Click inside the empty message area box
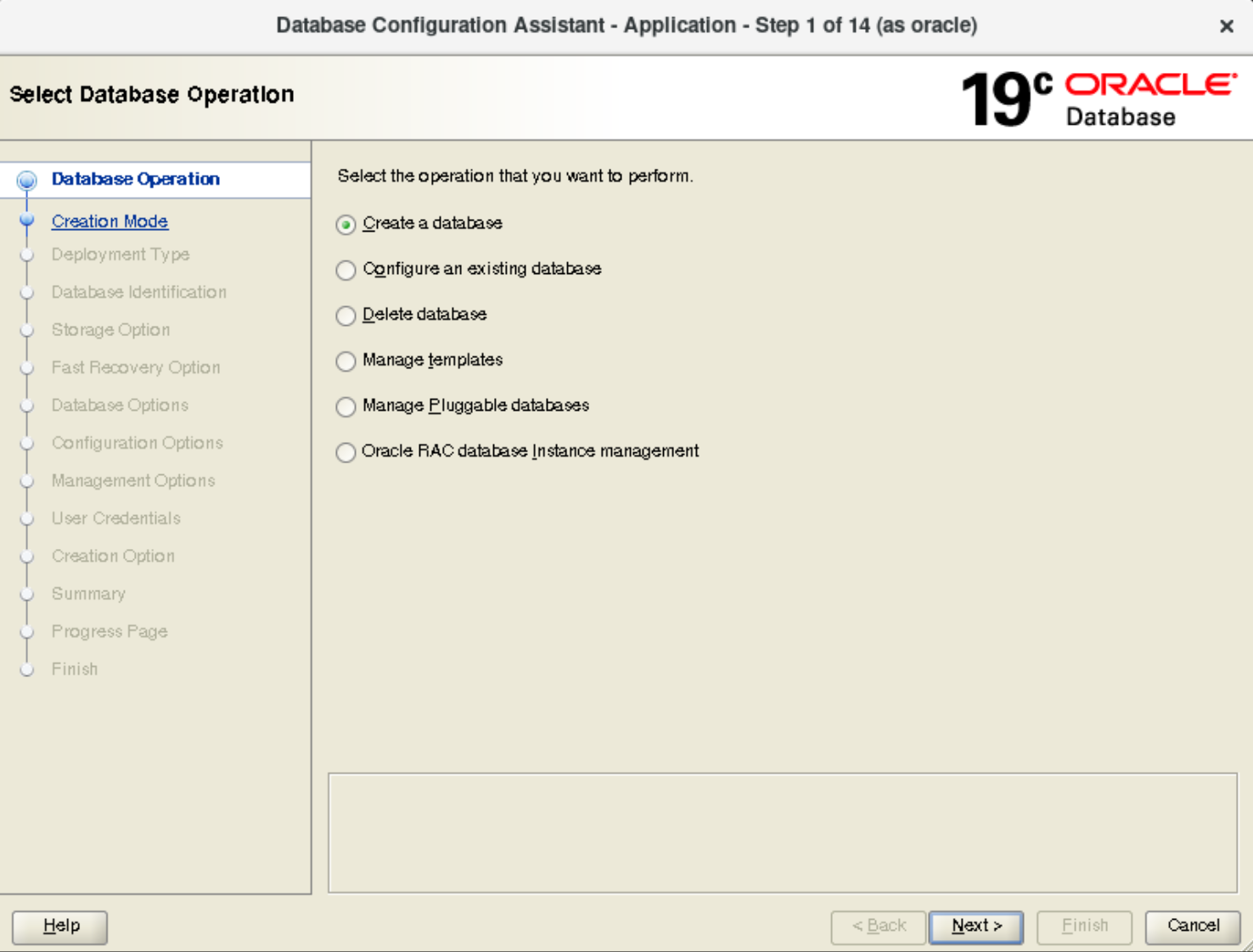1253x952 pixels. [783, 832]
